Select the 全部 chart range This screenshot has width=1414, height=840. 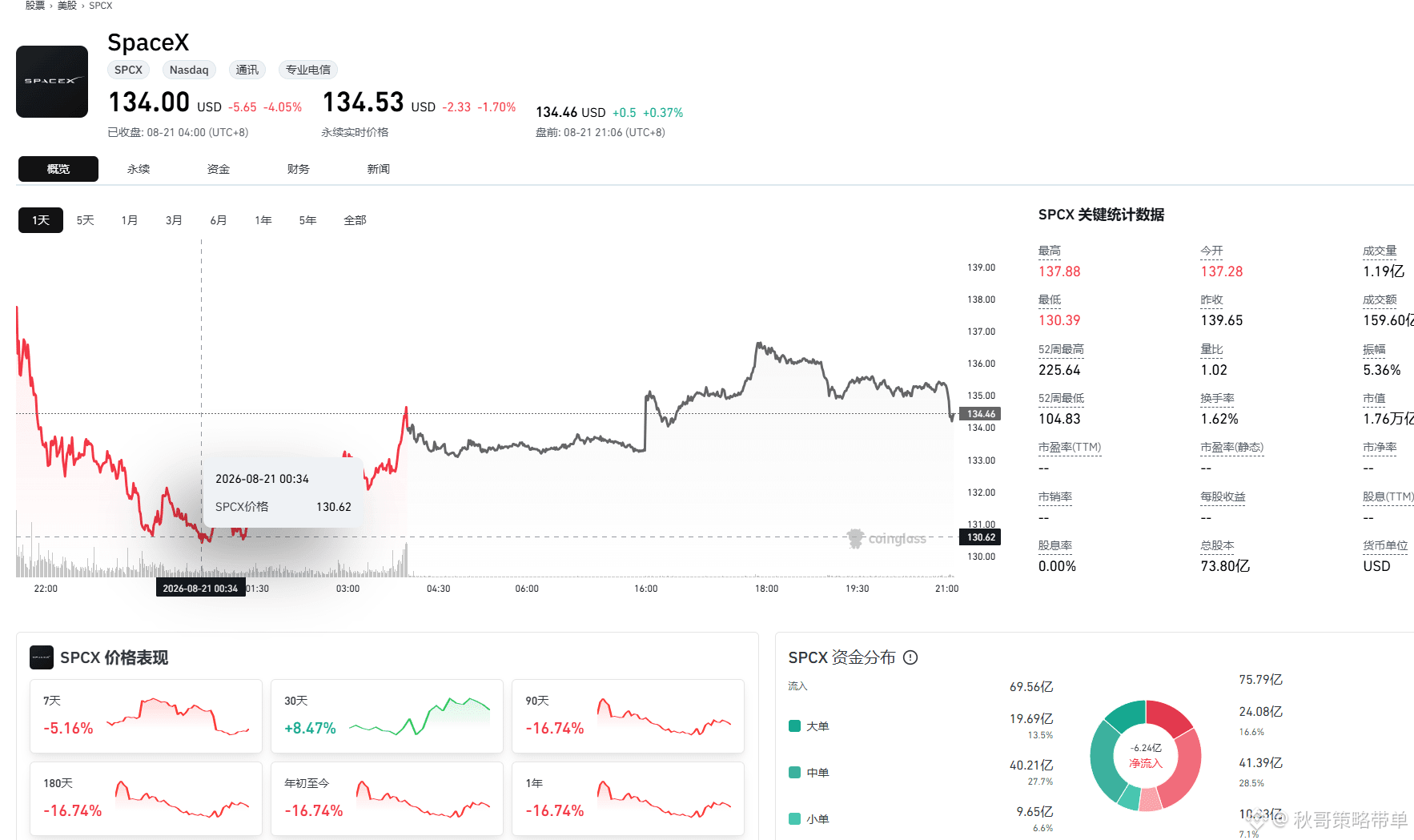[x=355, y=220]
